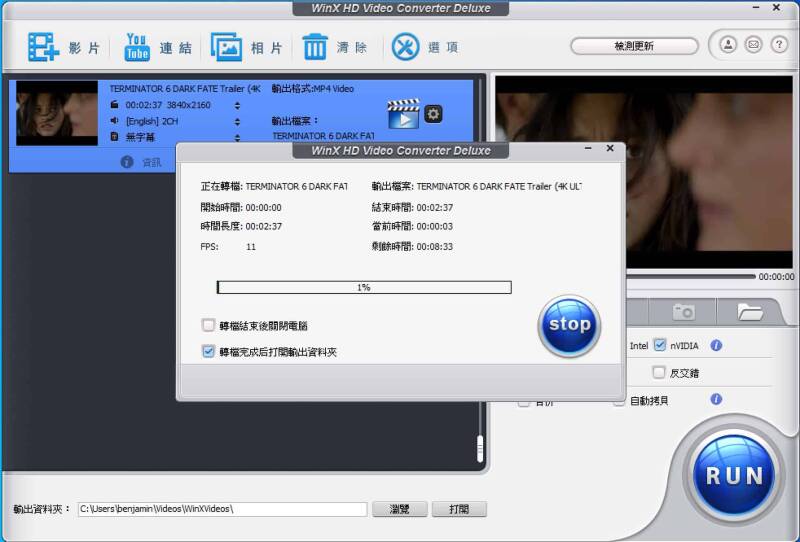Start conversion with the RUN button
This screenshot has height=542, width=800.
pos(734,476)
